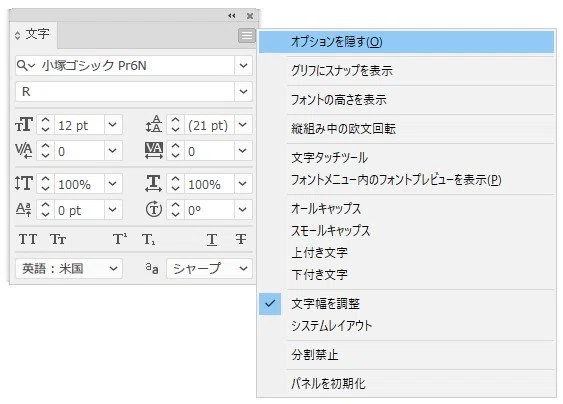Select グリフにスナップを表示 menu item

click(407, 70)
